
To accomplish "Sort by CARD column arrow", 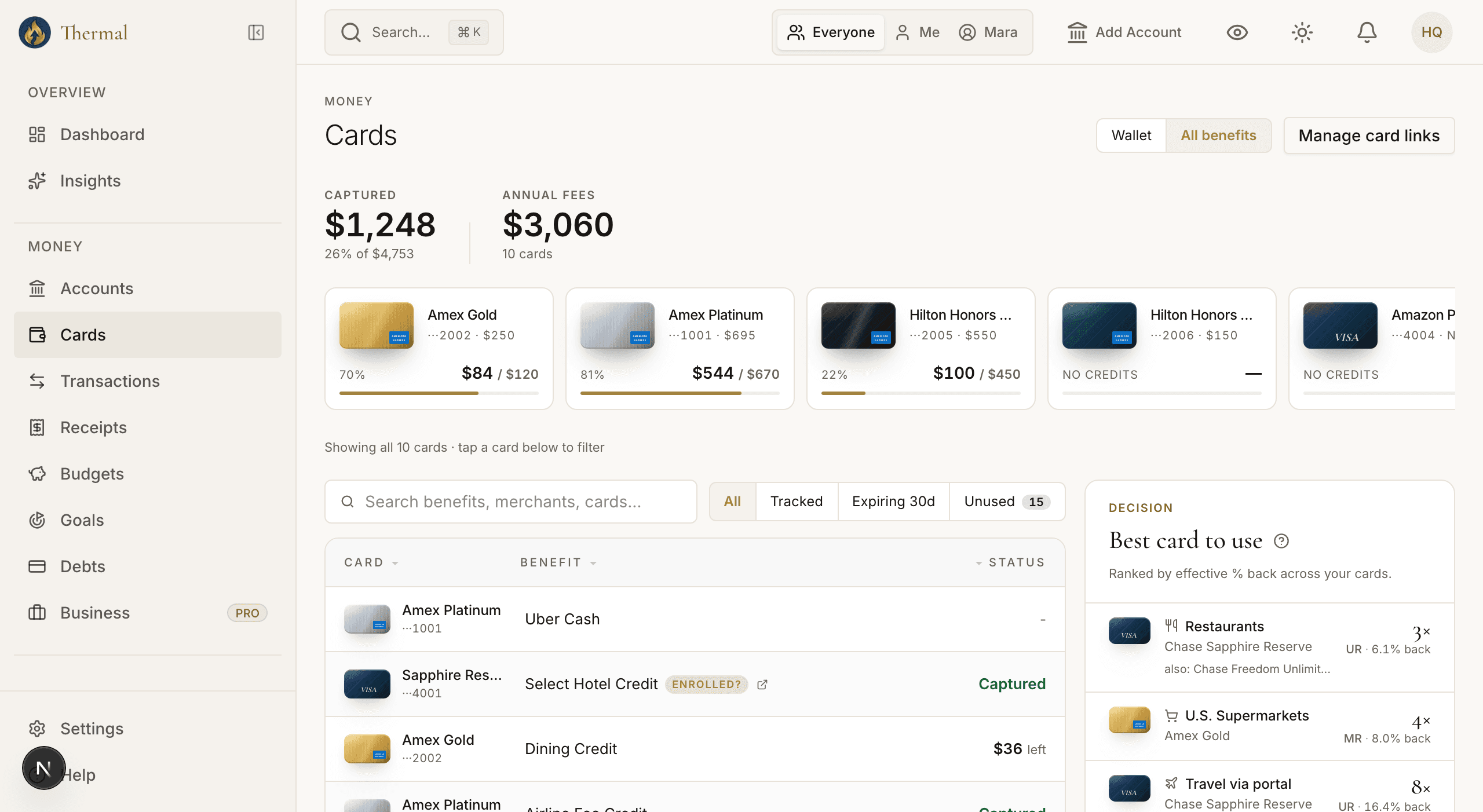I will pyautogui.click(x=395, y=563).
